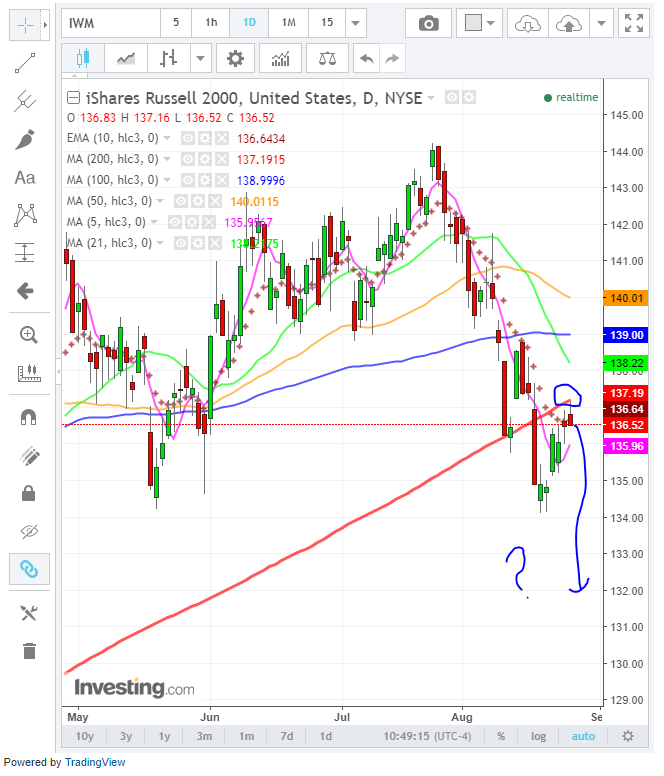Select area line chart style
This screenshot has height=776, width=664.
point(126,58)
